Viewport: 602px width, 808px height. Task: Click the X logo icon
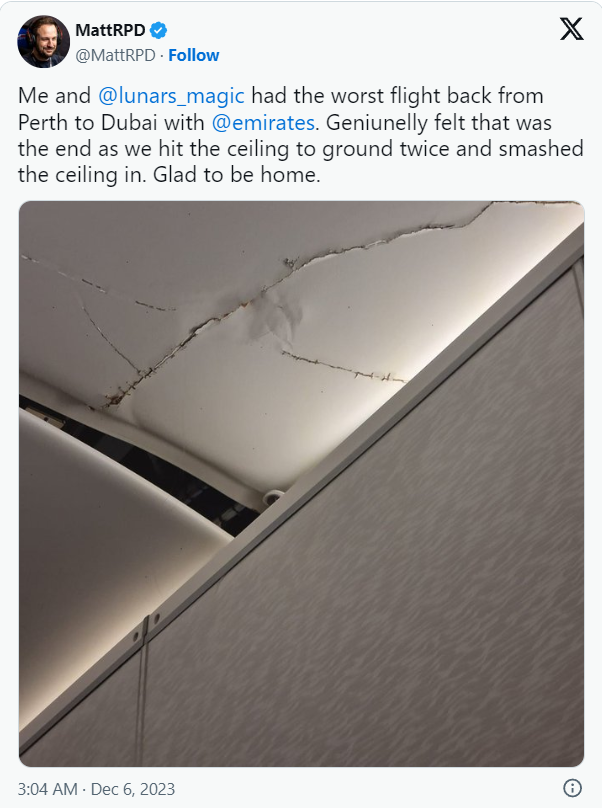[572, 29]
